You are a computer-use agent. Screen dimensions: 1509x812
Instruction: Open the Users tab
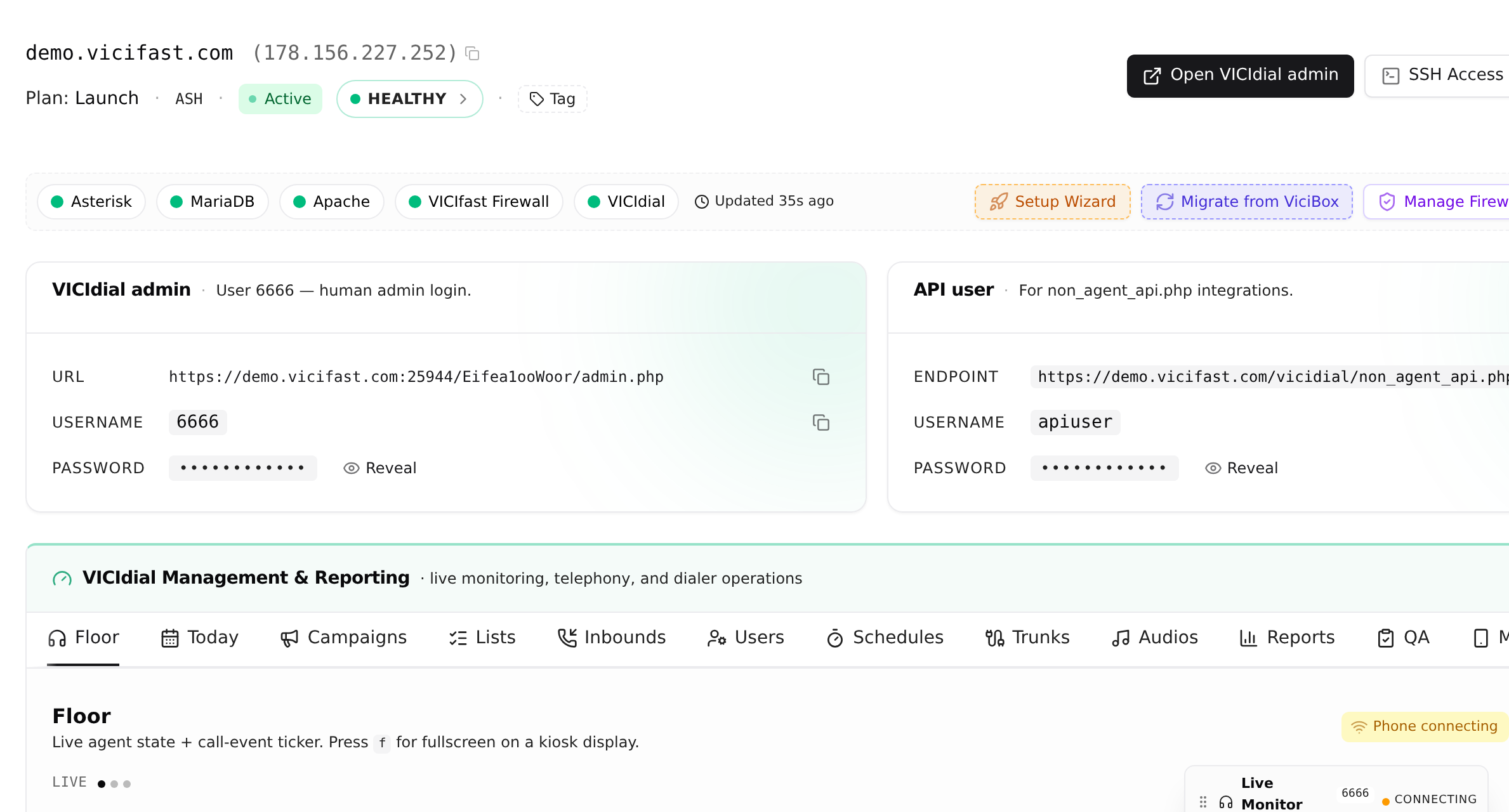746,638
